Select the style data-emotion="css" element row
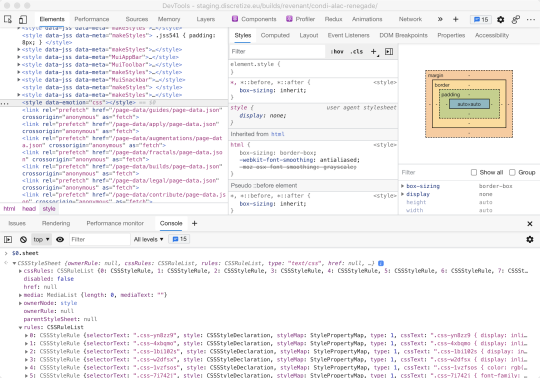540x378 pixels. 114,103
